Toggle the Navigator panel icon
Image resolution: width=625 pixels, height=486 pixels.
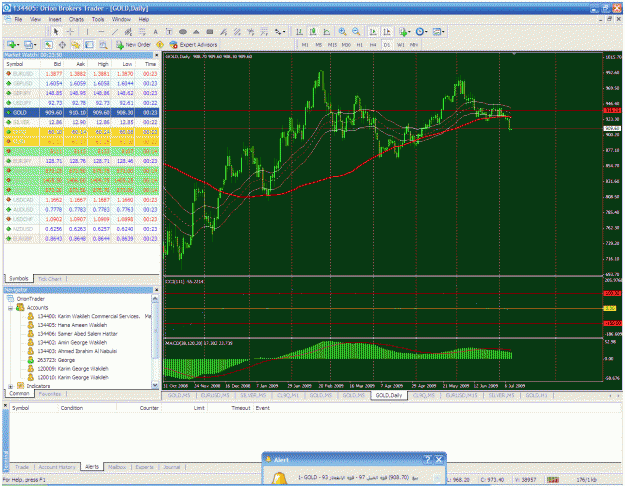coord(76,45)
